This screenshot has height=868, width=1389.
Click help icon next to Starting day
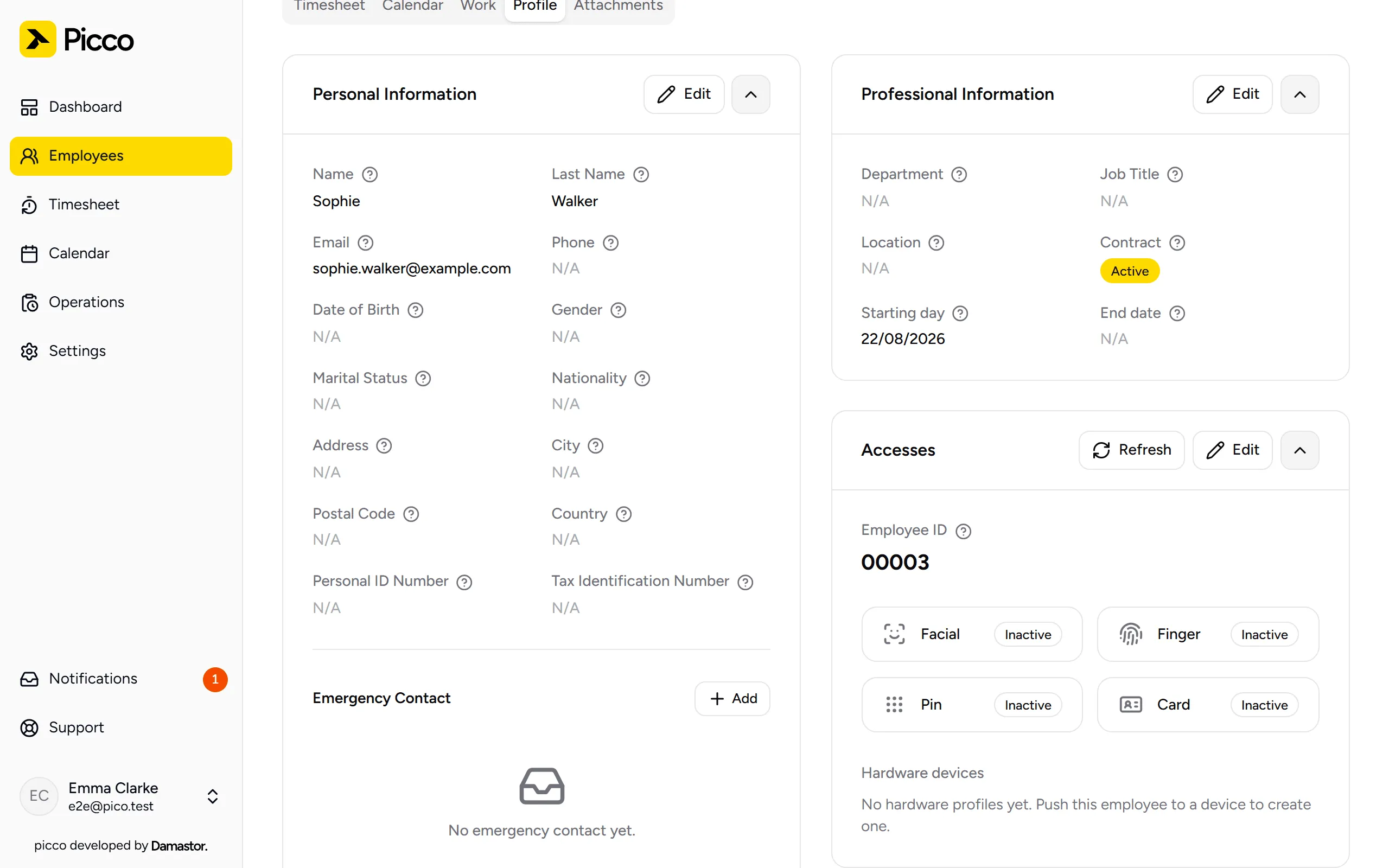[960, 314]
